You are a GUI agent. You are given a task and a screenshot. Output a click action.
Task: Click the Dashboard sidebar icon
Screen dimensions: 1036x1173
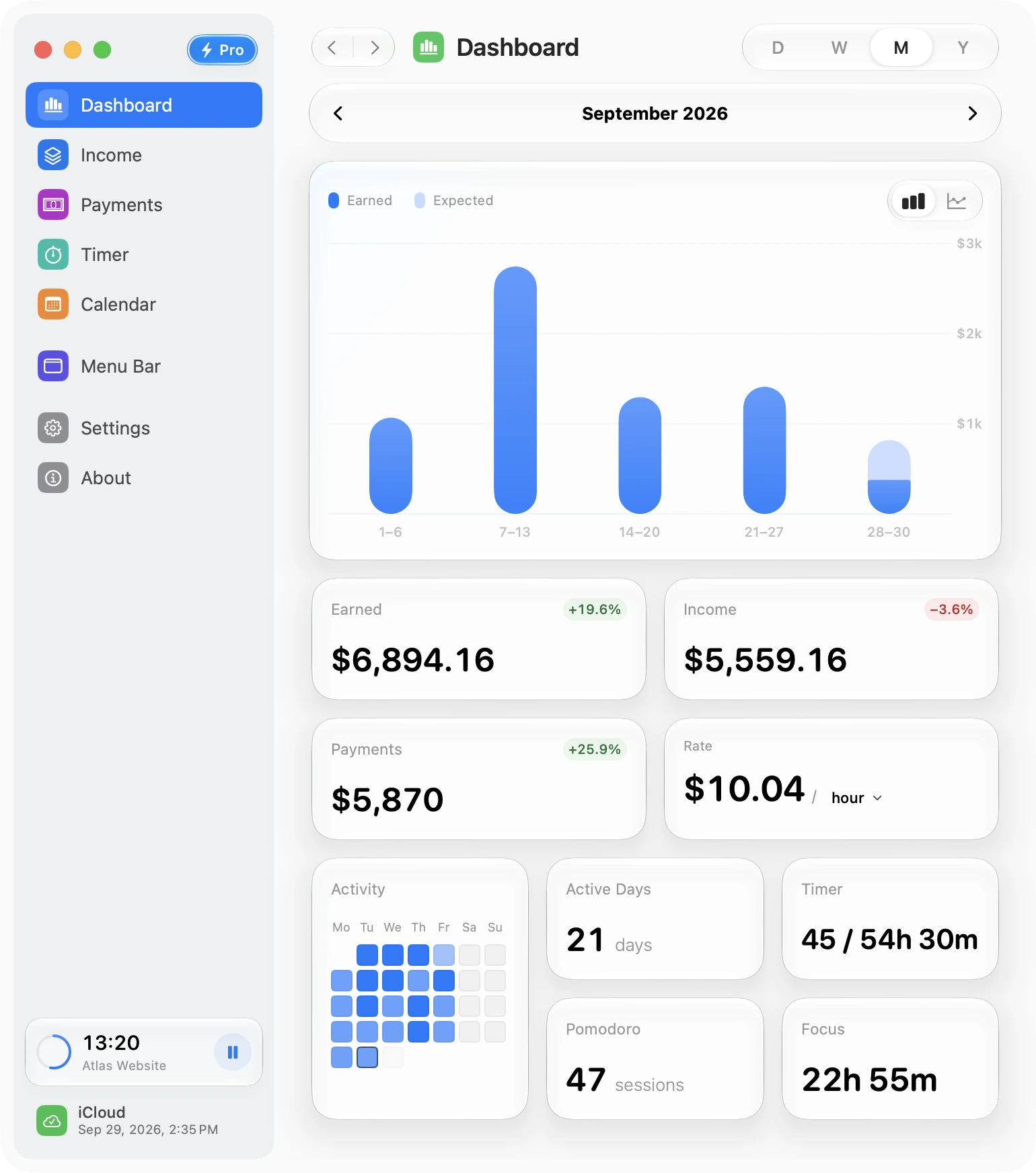tap(53, 106)
